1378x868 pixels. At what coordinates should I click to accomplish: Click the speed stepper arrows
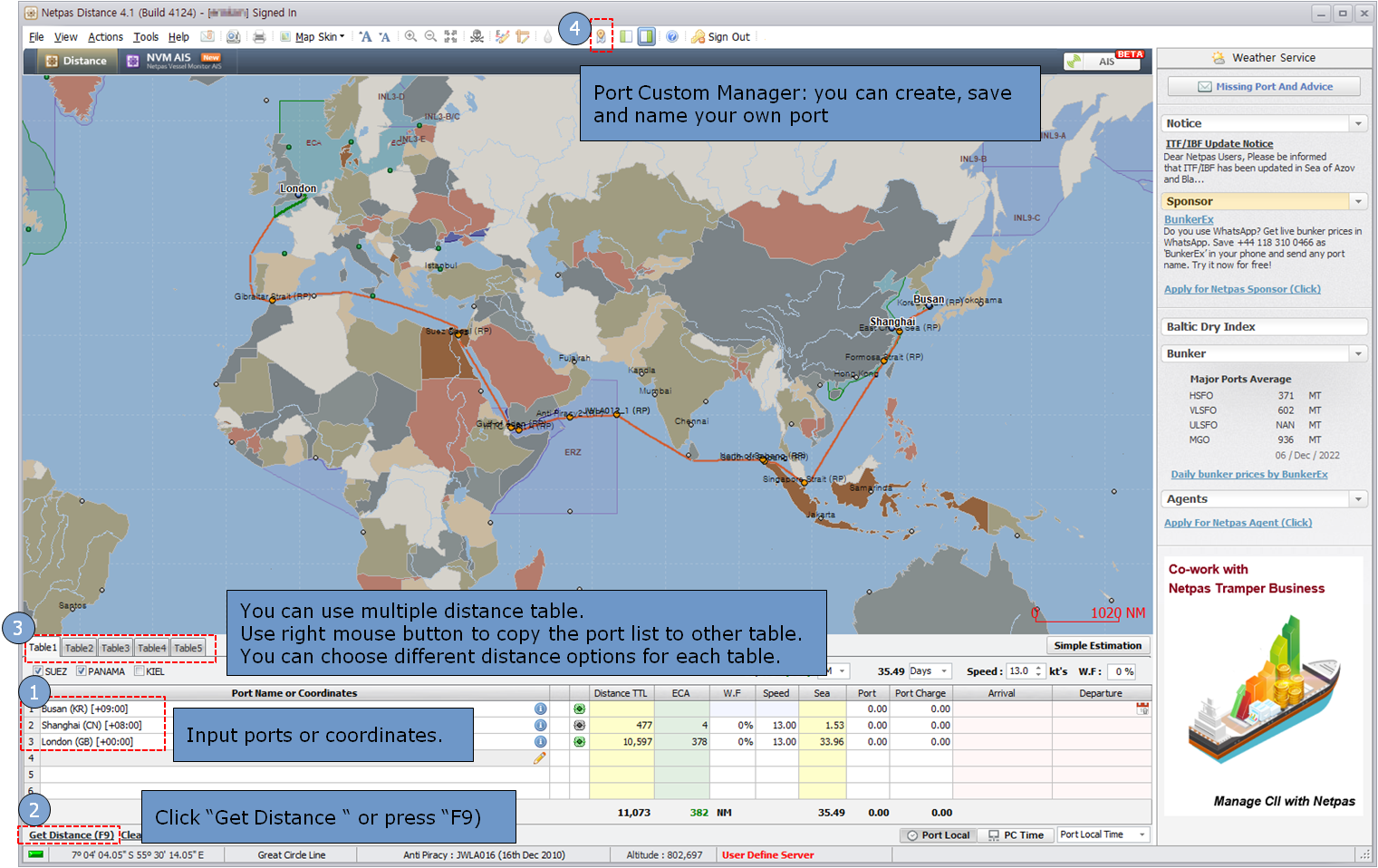[1038, 671]
